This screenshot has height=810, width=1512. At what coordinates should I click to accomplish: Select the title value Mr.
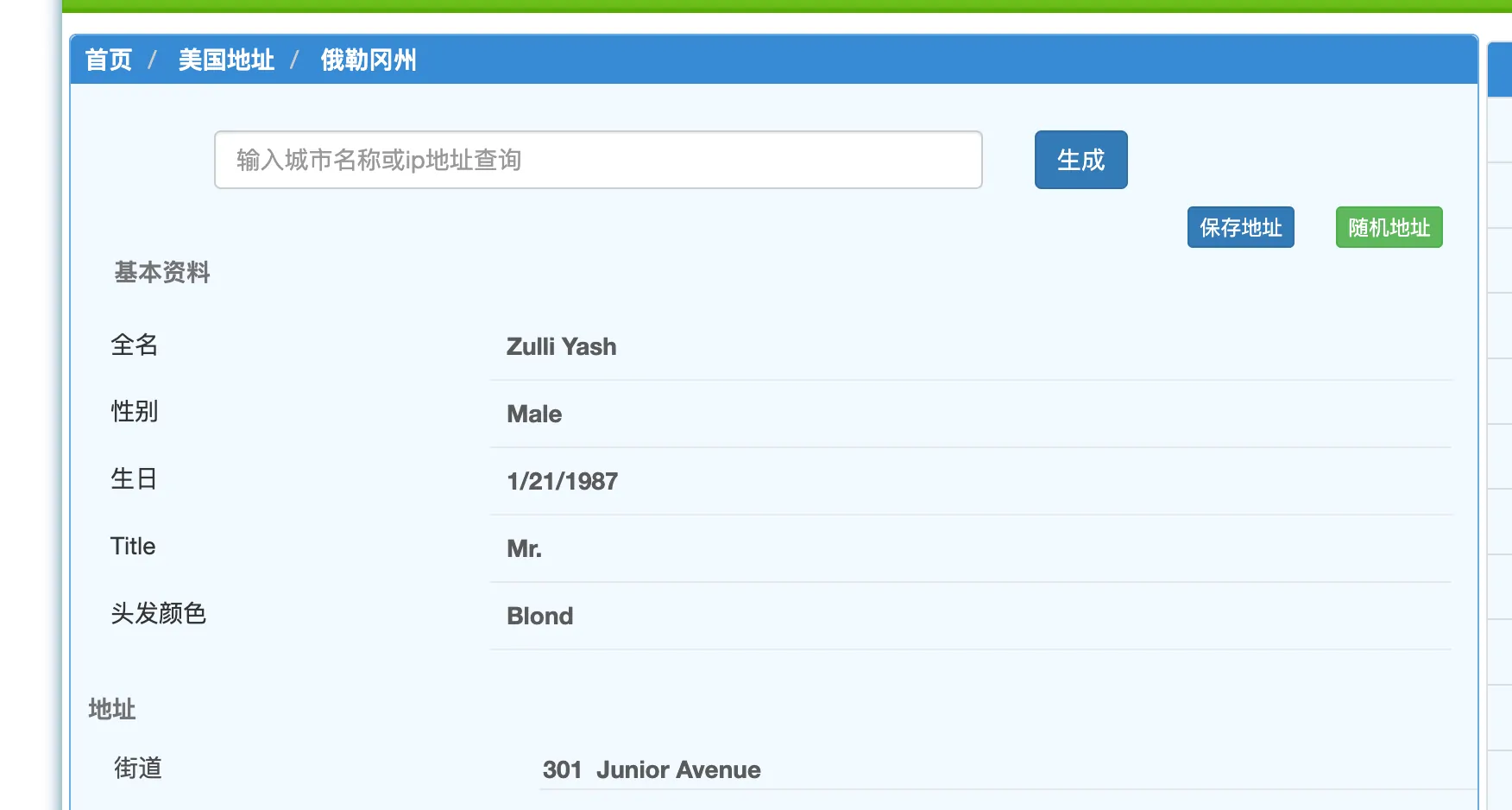click(x=524, y=549)
